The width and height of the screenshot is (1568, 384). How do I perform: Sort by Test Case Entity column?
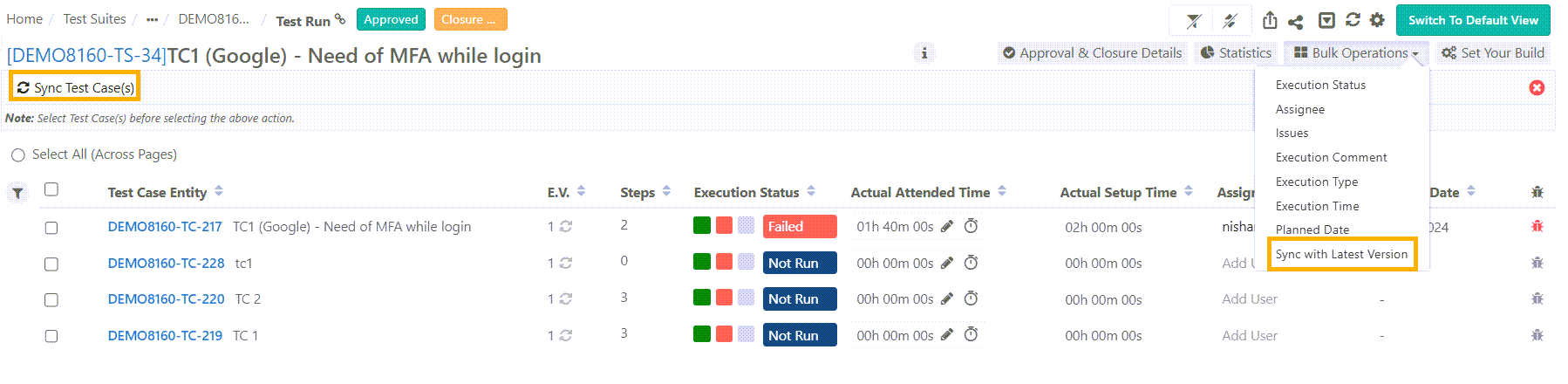pos(219,191)
